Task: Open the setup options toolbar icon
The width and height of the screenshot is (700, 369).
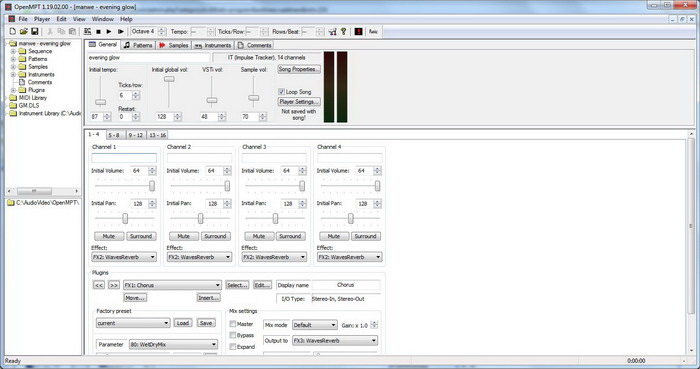Action: click(x=332, y=31)
